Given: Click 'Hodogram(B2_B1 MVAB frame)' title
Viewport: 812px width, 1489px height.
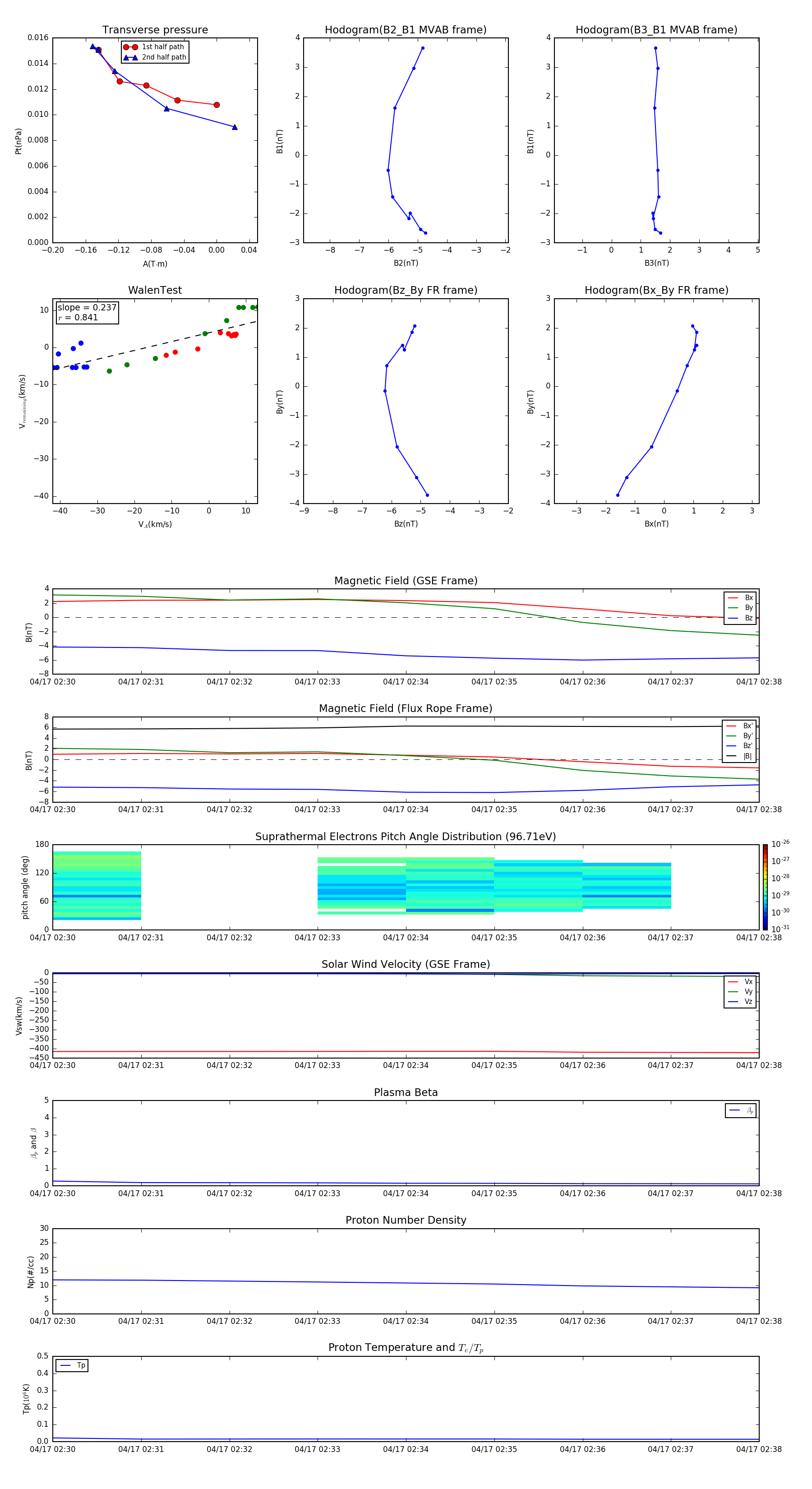Looking at the screenshot, I should tap(406, 30).
